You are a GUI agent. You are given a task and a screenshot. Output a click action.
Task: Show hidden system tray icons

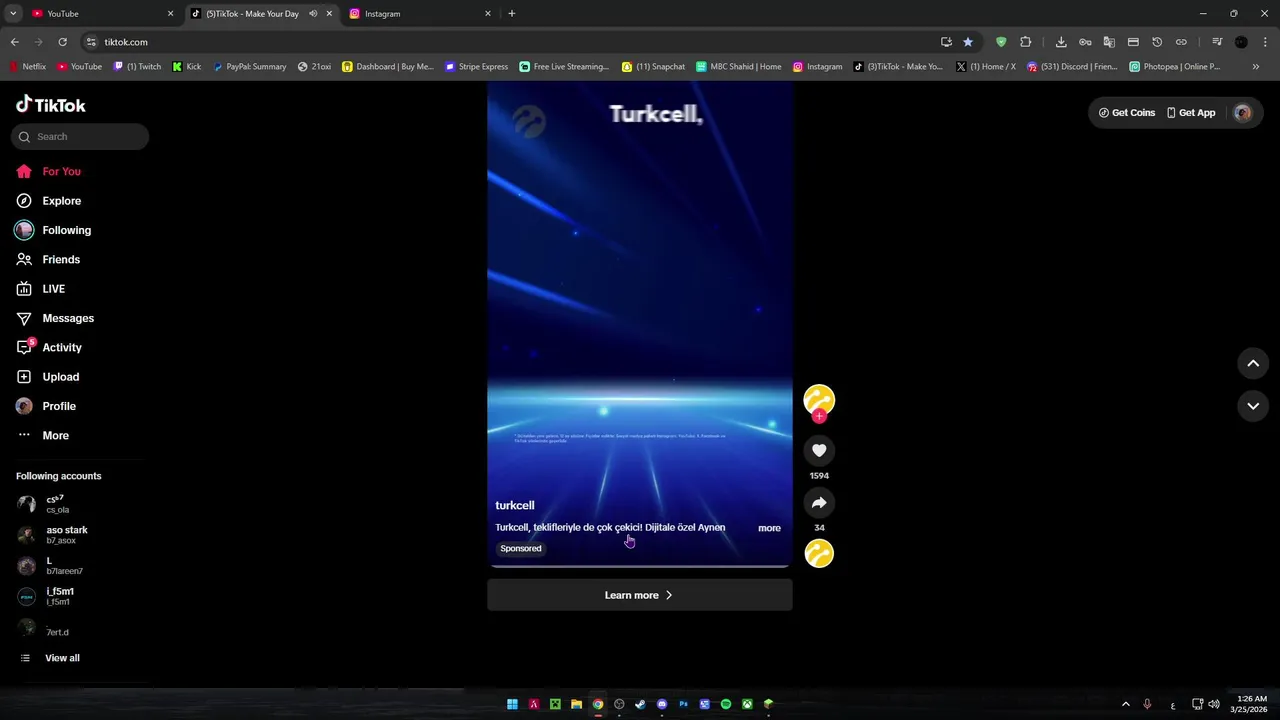pos(1125,704)
